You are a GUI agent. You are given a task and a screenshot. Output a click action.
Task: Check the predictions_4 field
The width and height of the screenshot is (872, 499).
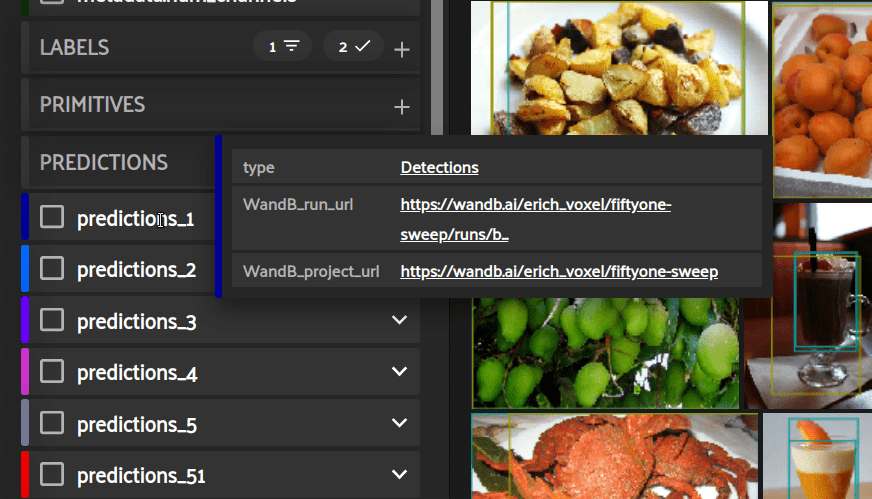pos(52,371)
